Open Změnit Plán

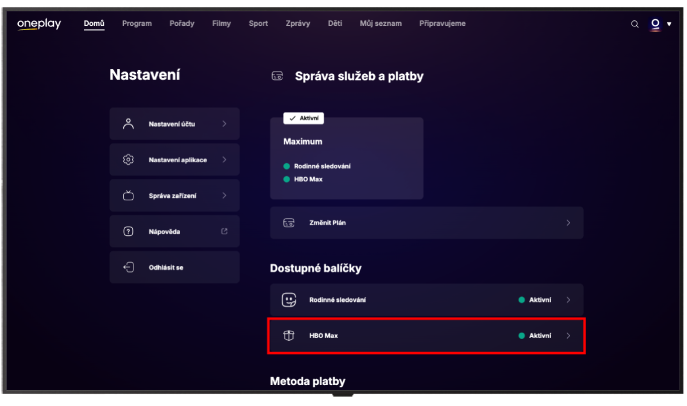tap(427, 223)
